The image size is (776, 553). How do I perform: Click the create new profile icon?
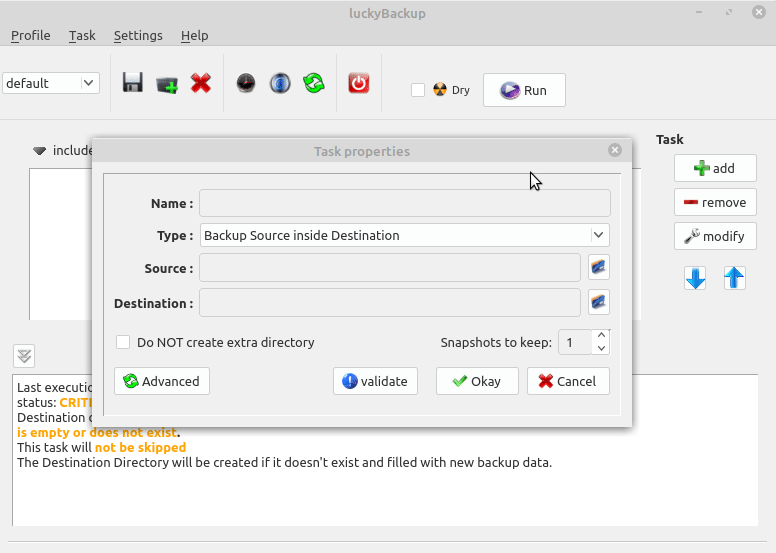(x=167, y=83)
